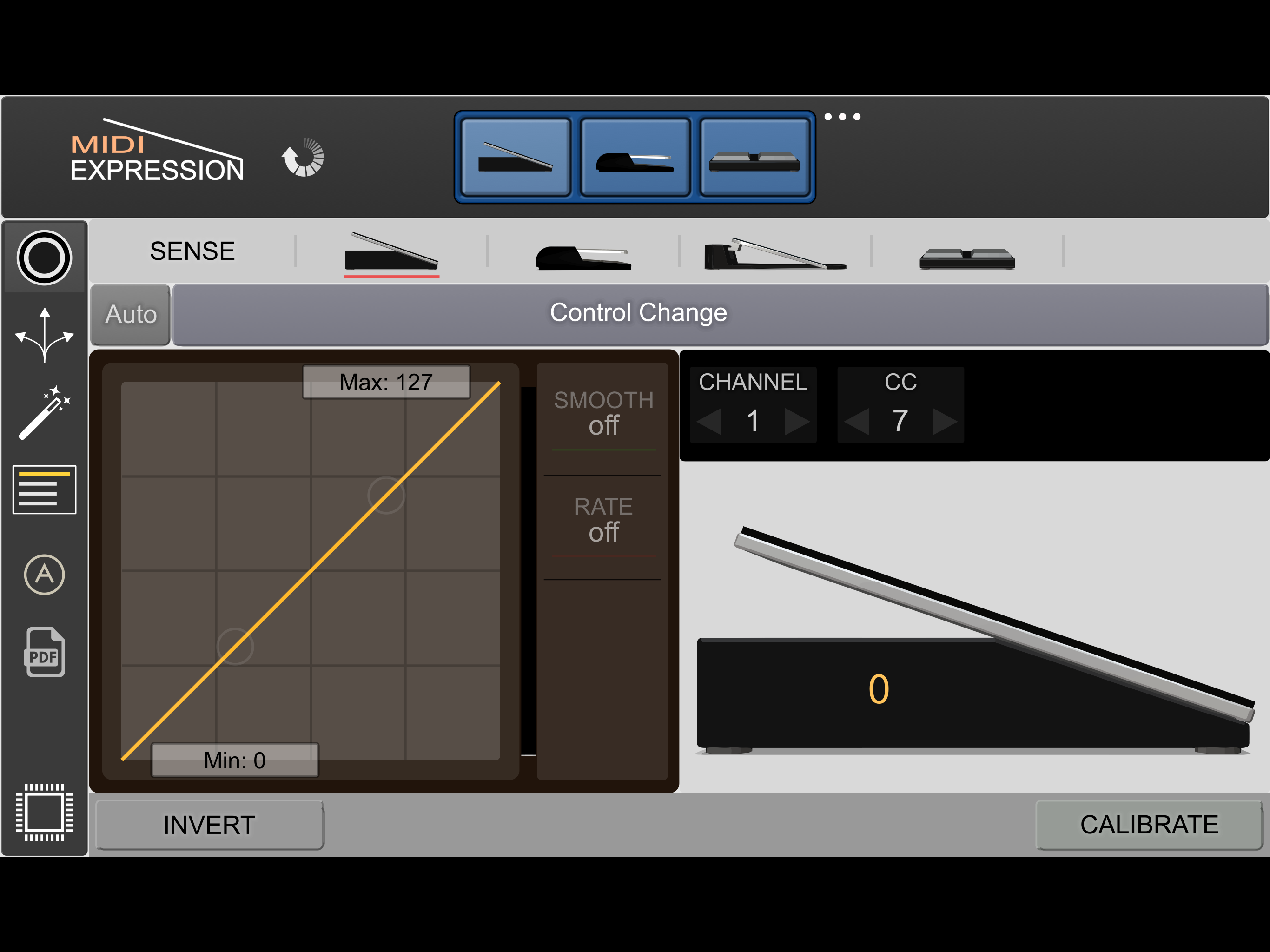Click the magic wand sidebar icon
The image size is (1270, 952).
click(44, 412)
